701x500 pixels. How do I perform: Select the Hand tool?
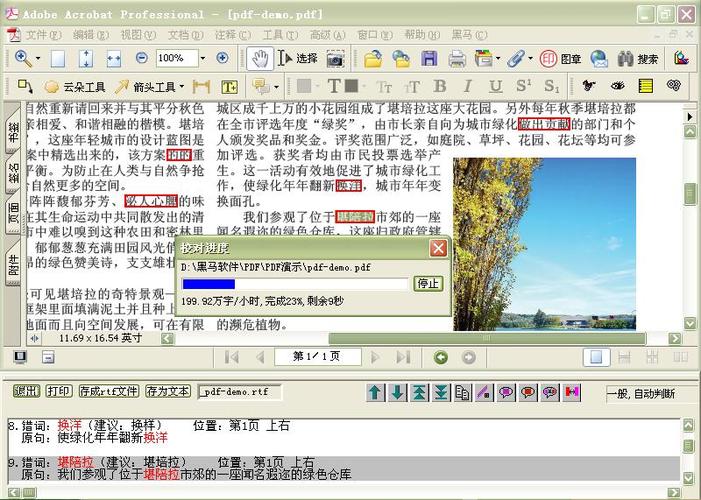pos(260,59)
